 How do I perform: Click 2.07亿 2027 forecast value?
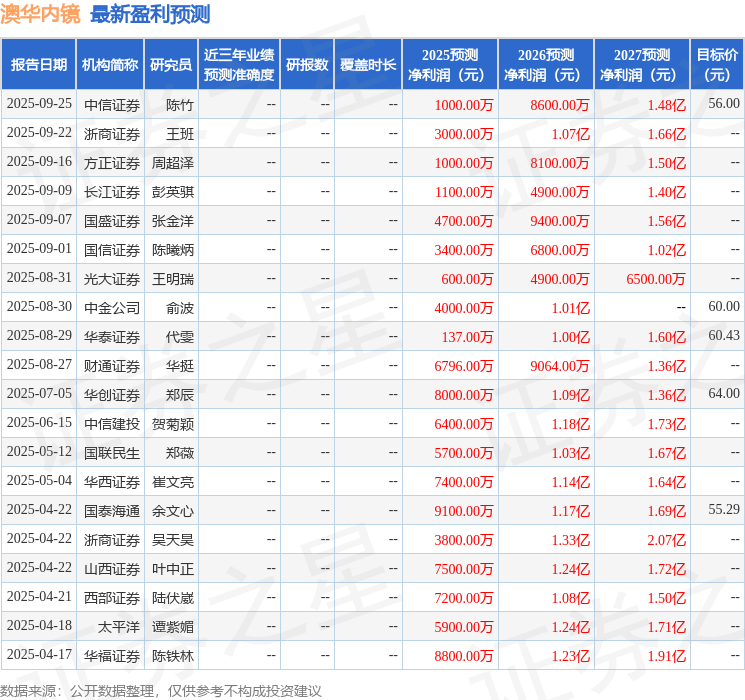[666, 540]
